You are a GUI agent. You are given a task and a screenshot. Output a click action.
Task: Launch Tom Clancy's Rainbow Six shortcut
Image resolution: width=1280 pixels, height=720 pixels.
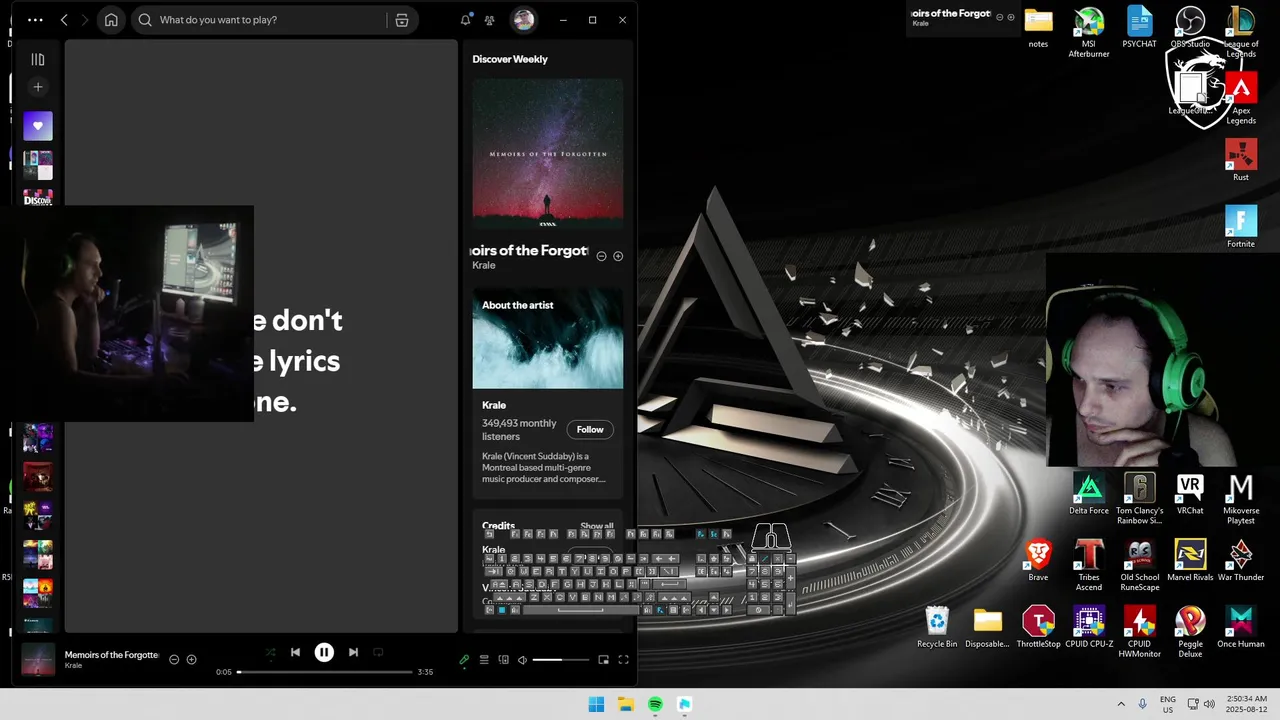pos(1139,498)
